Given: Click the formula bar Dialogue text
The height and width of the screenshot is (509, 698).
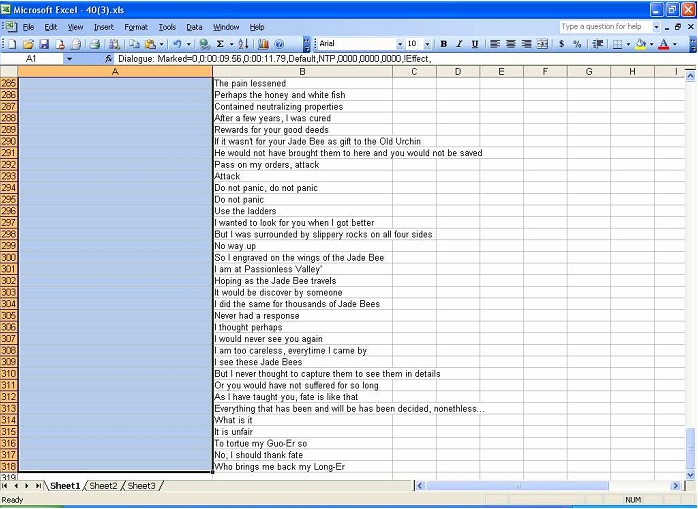Looking at the screenshot, I should click(275, 58).
